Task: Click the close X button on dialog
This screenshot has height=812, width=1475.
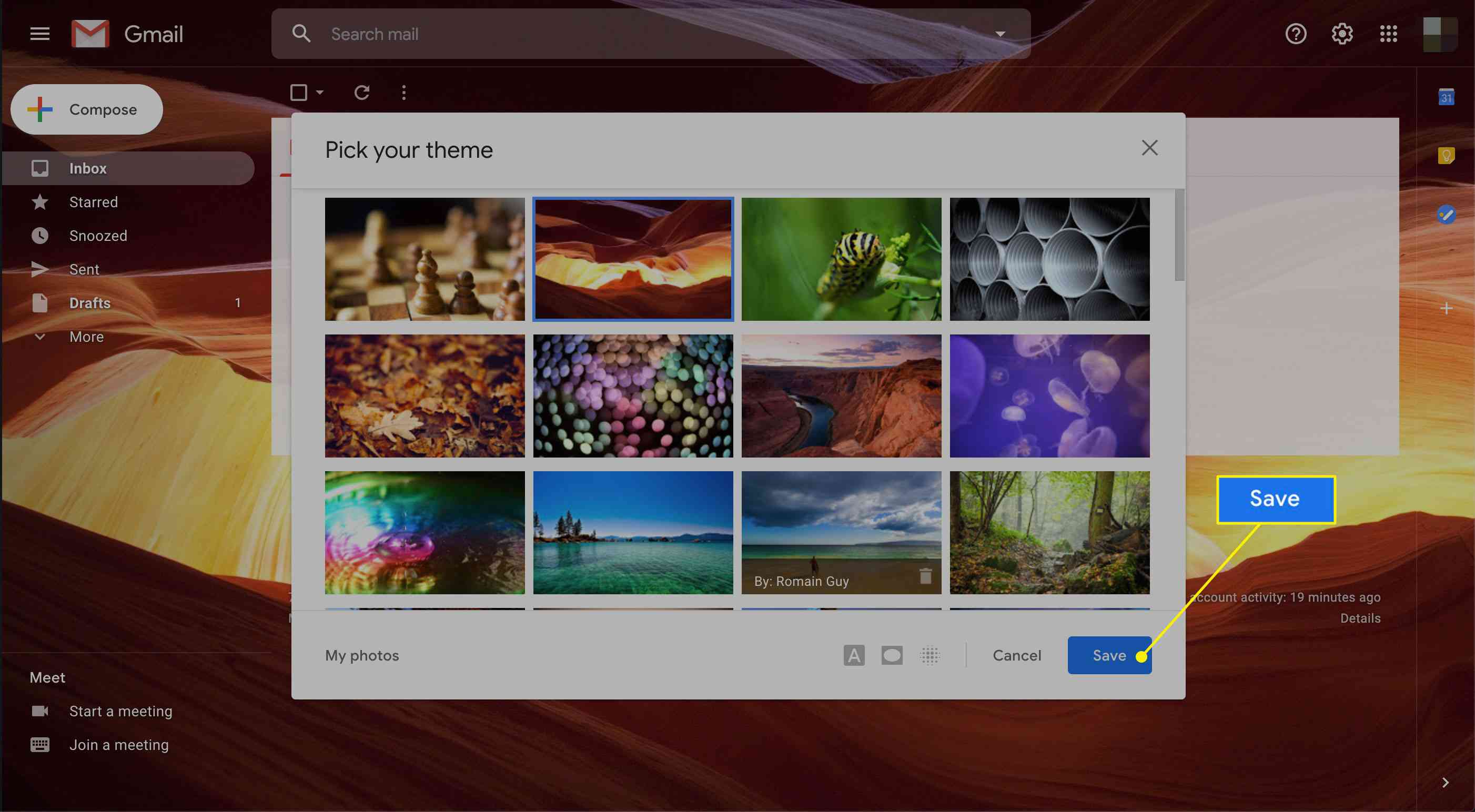Action: coord(1149,149)
